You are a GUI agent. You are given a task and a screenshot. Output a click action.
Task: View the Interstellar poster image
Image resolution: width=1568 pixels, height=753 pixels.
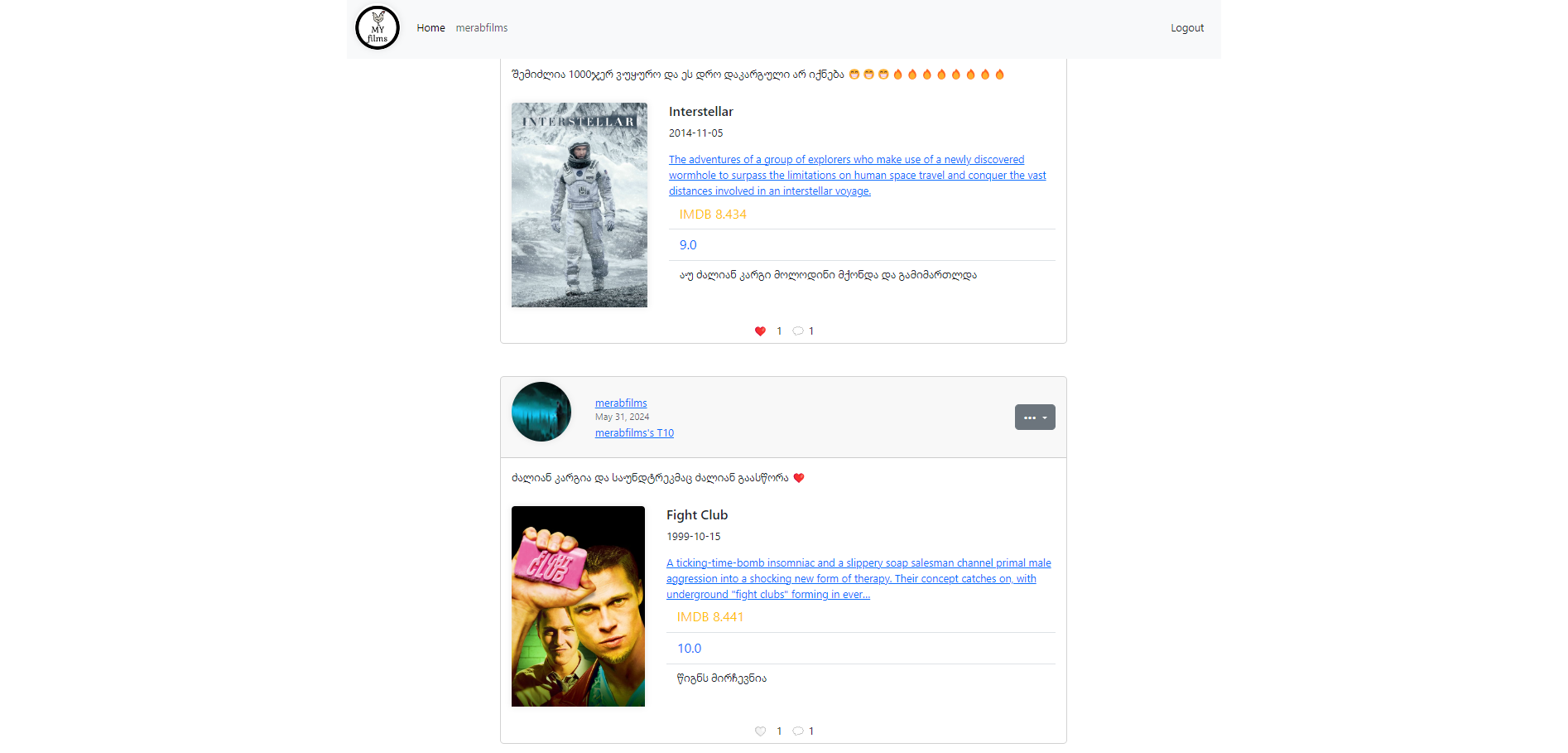(580, 205)
